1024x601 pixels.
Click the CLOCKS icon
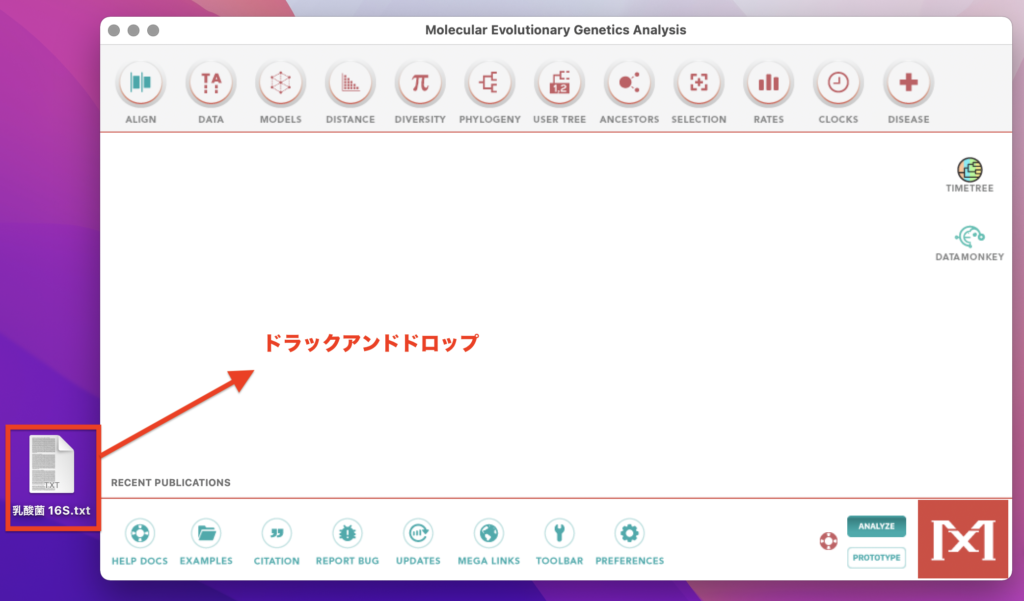(838, 83)
